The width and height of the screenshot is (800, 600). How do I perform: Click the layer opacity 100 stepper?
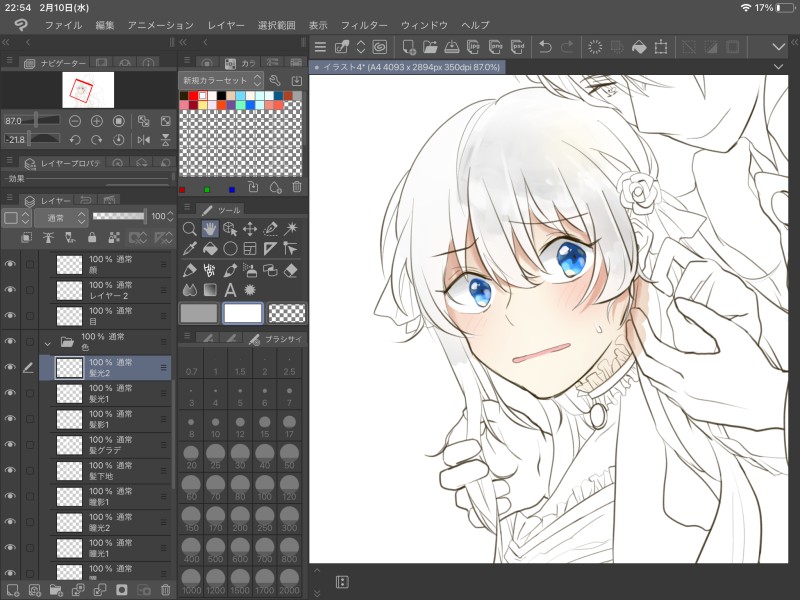click(x=170, y=217)
